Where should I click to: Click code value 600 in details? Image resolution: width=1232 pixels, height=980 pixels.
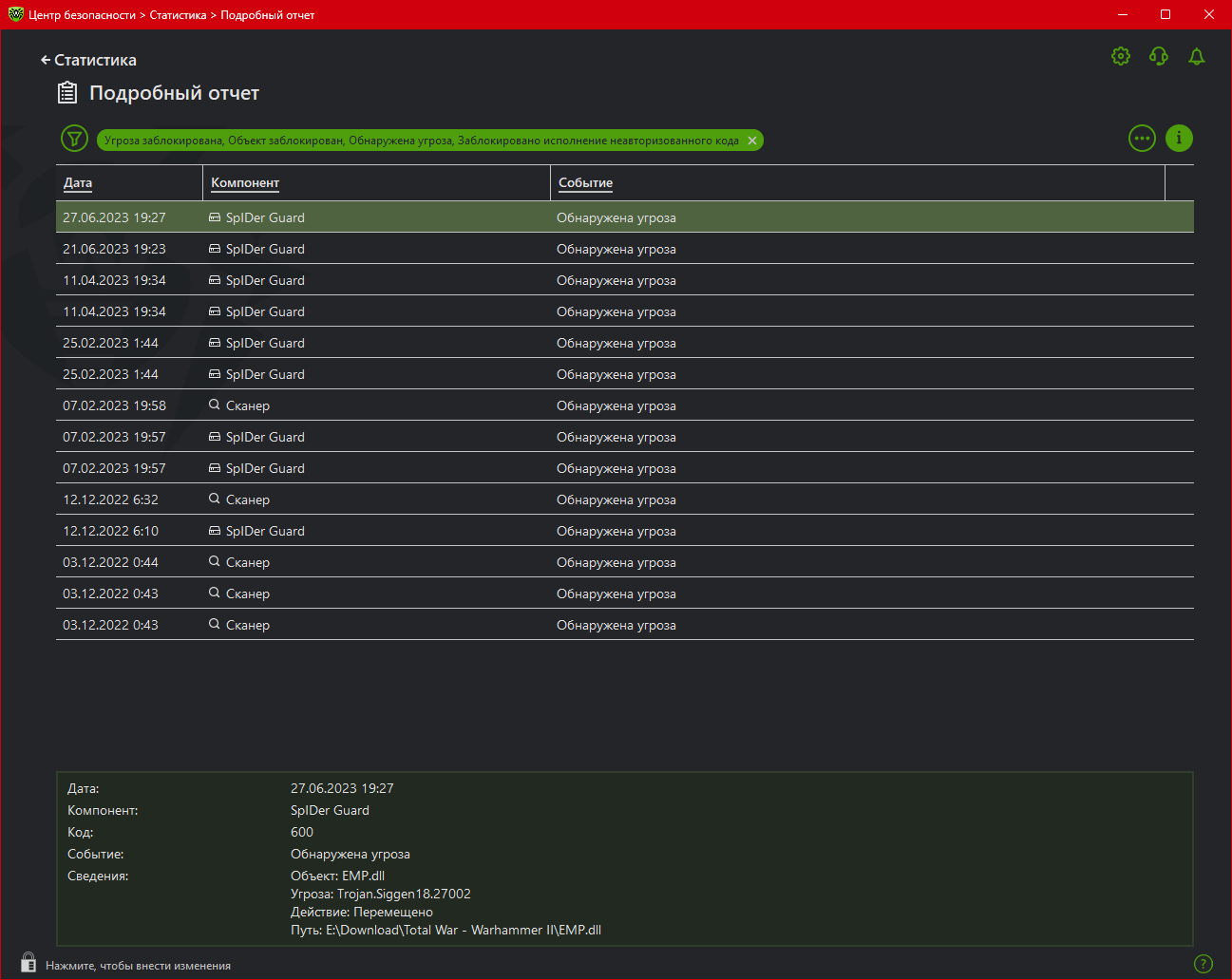point(302,832)
